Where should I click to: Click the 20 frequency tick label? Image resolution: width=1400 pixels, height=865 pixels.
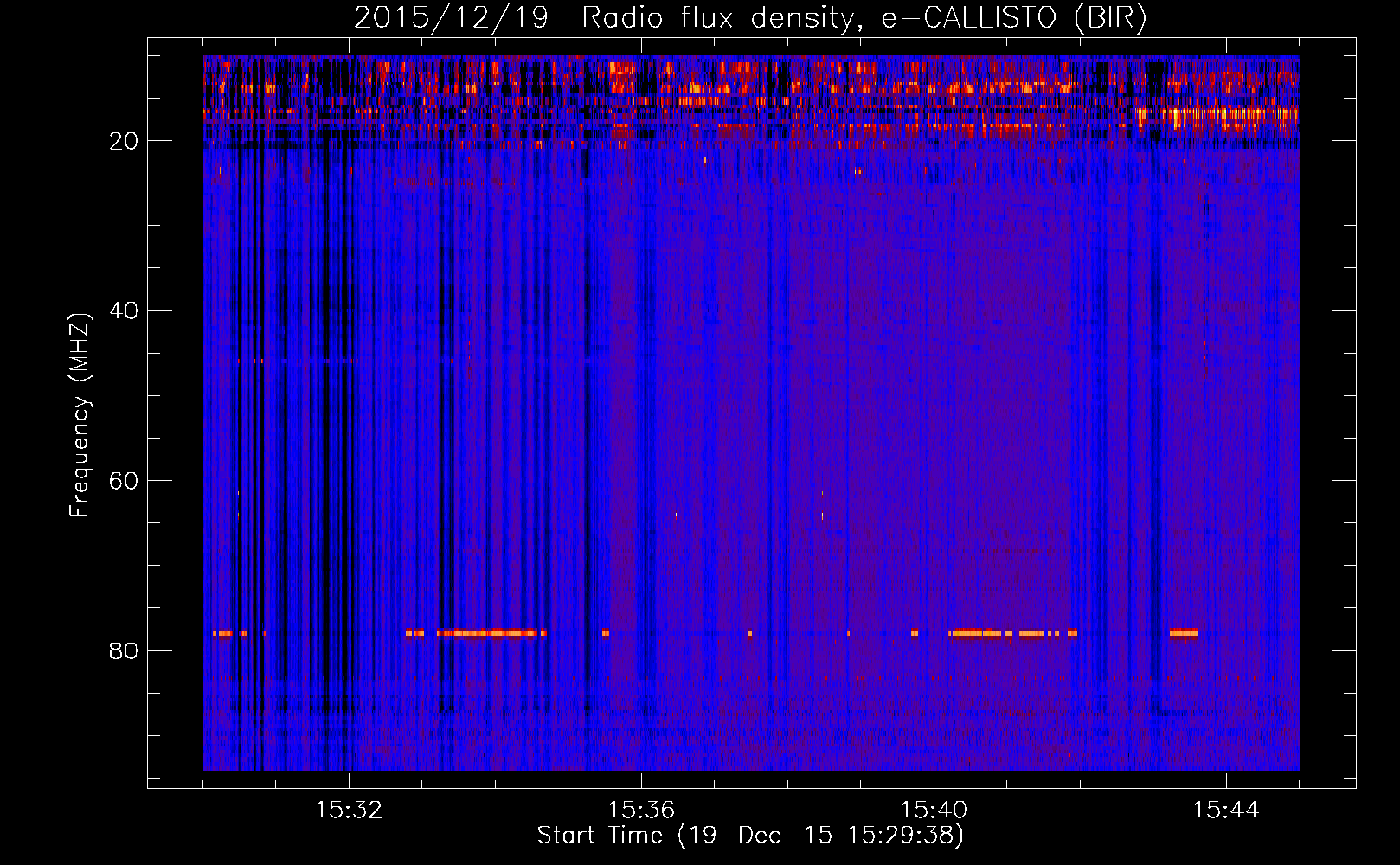(124, 141)
